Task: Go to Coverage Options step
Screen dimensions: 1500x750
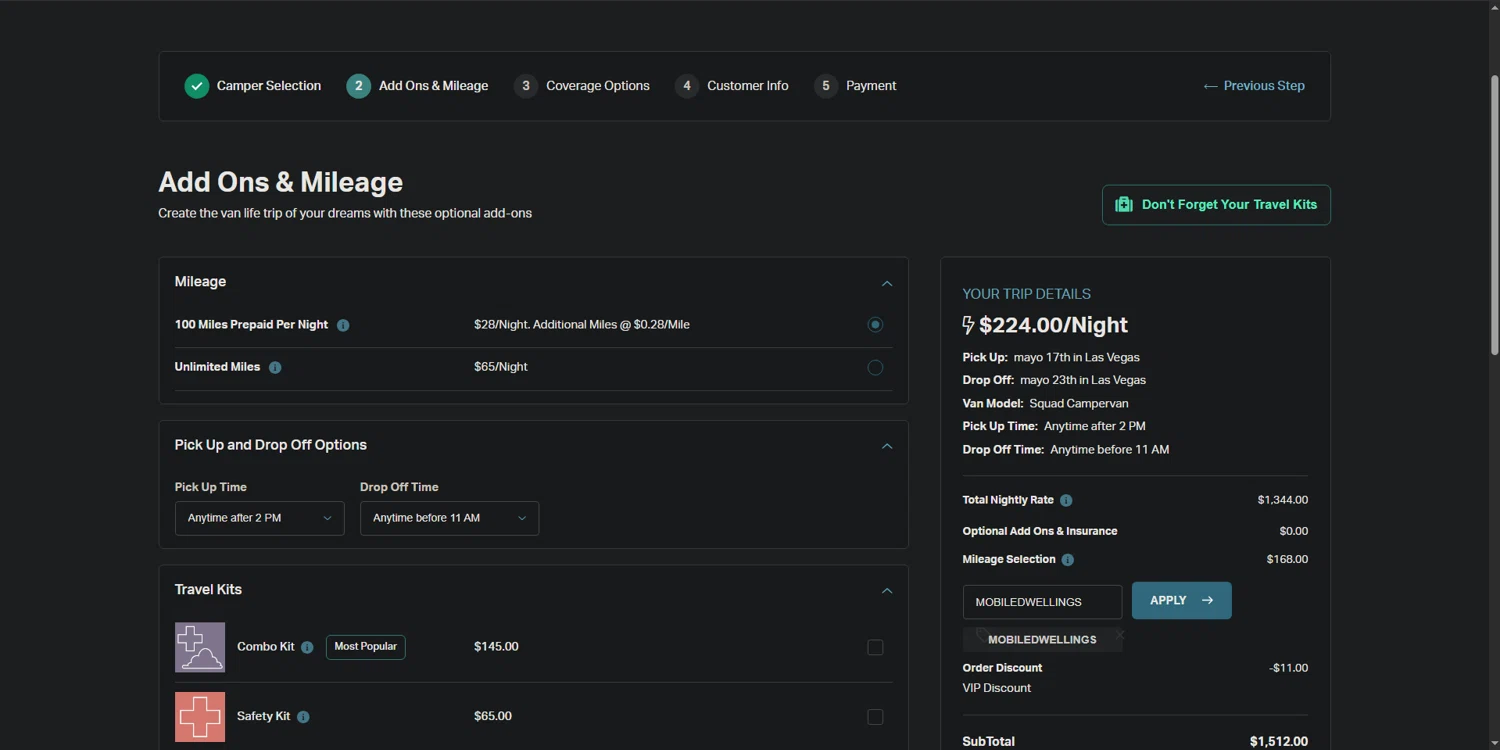Action: tap(582, 86)
